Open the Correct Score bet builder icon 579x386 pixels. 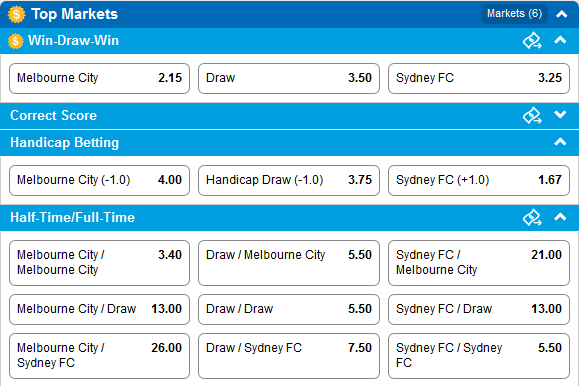(532, 116)
